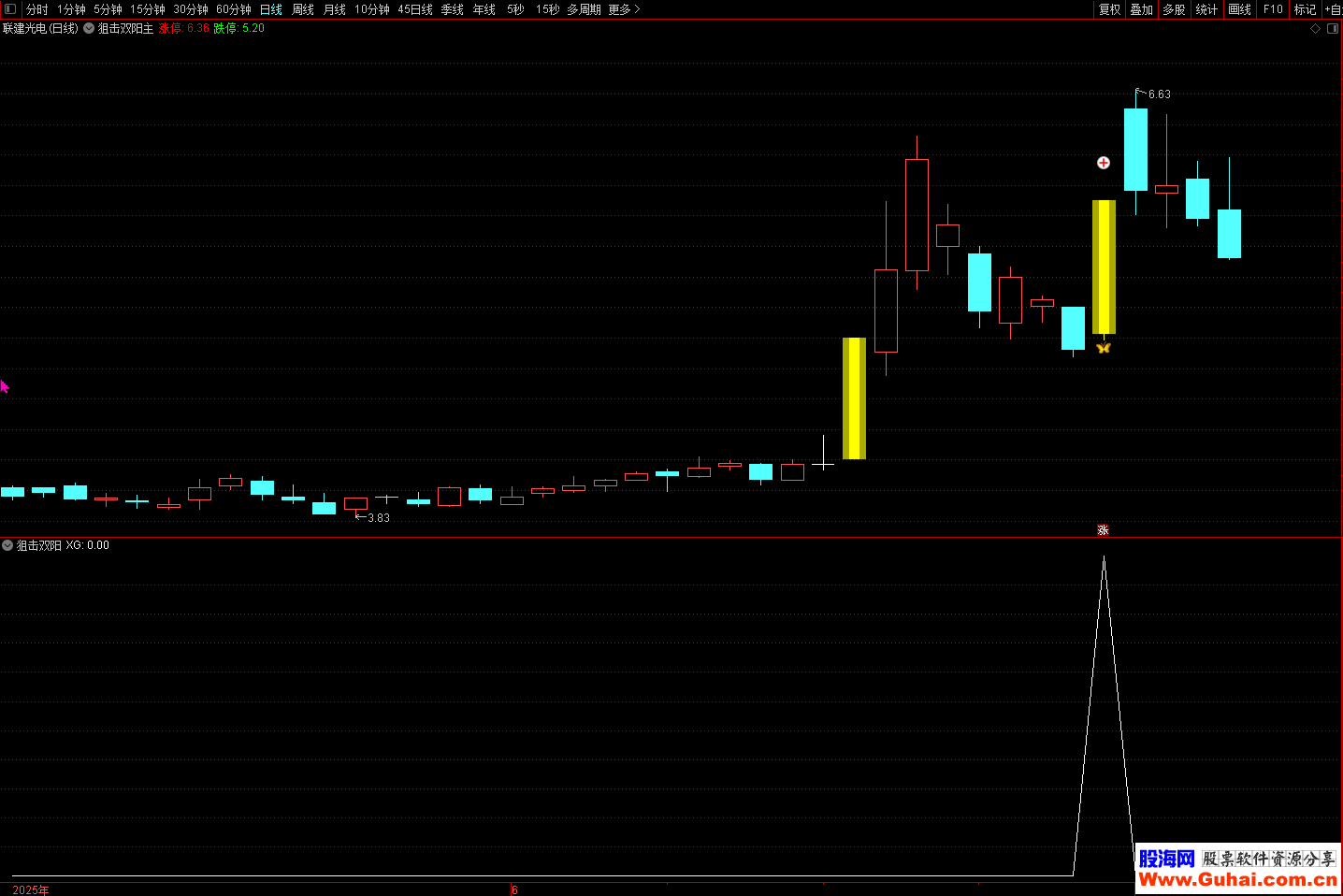The height and width of the screenshot is (896, 1343).
Task: Toggle the left sidebar panel icon
Action: pos(10,9)
